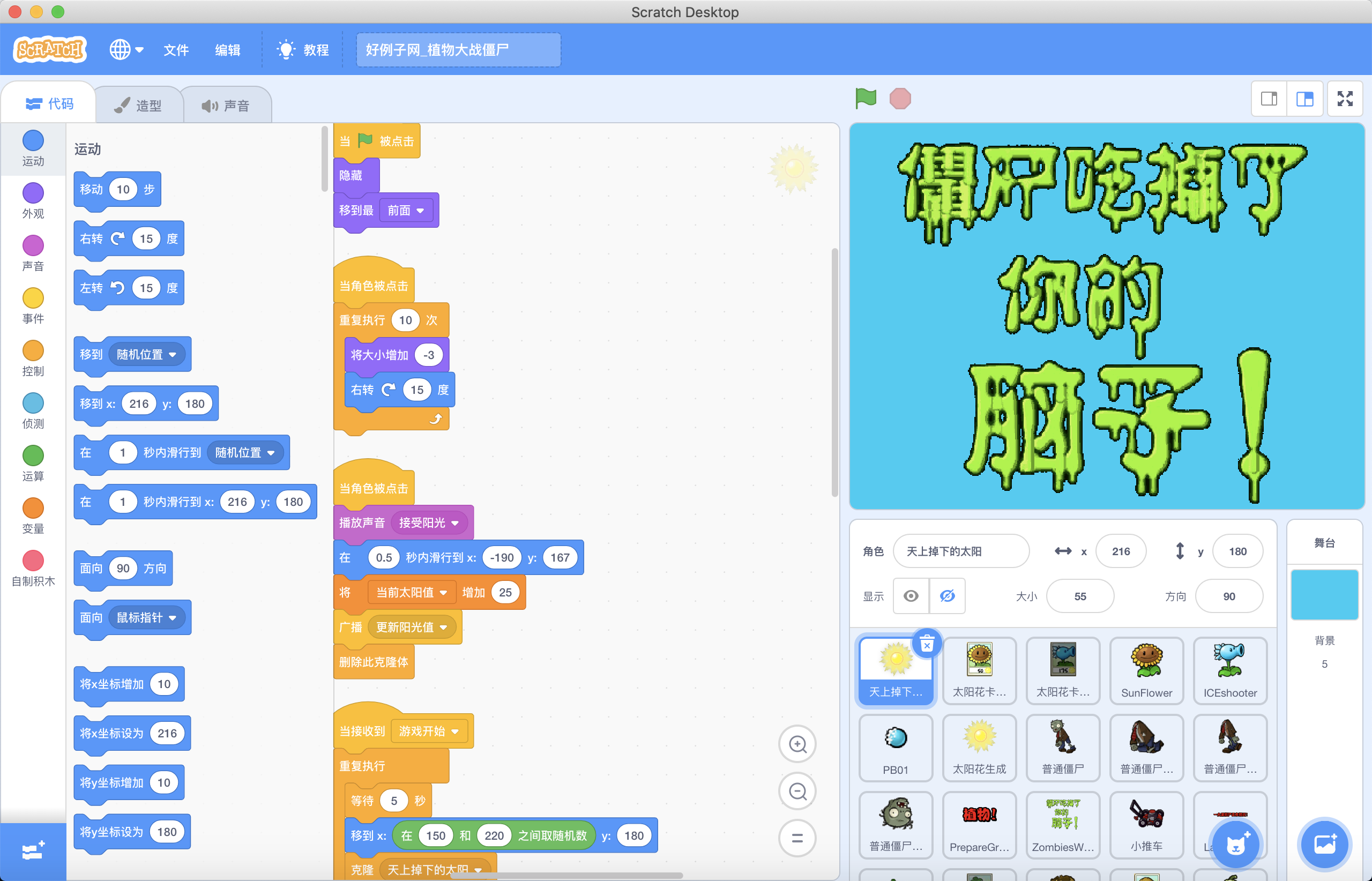The height and width of the screenshot is (881, 1372).
Task: Click the green flag to start project
Action: [x=866, y=99]
